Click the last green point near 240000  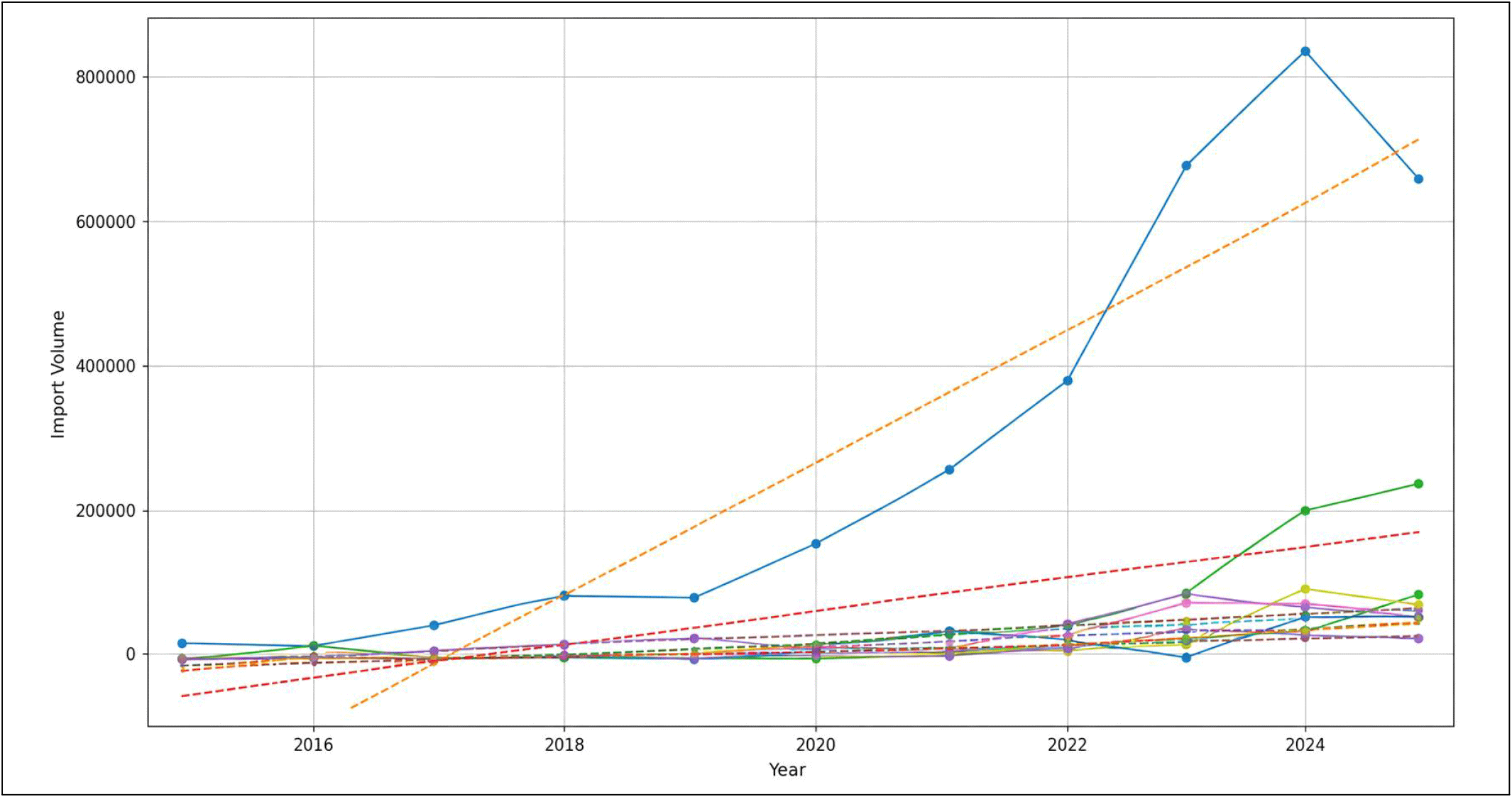[1418, 483]
